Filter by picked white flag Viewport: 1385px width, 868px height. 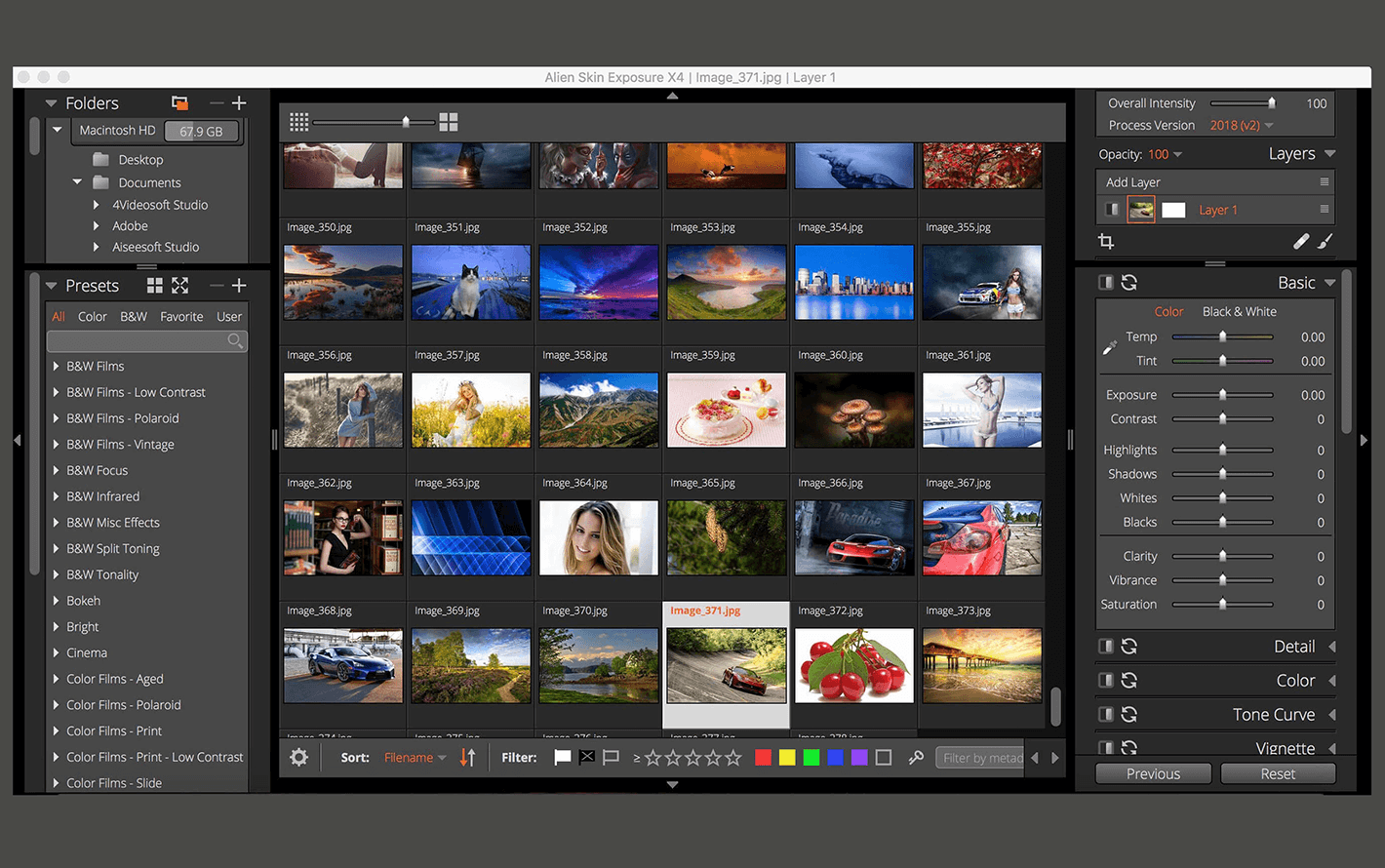[563, 758]
